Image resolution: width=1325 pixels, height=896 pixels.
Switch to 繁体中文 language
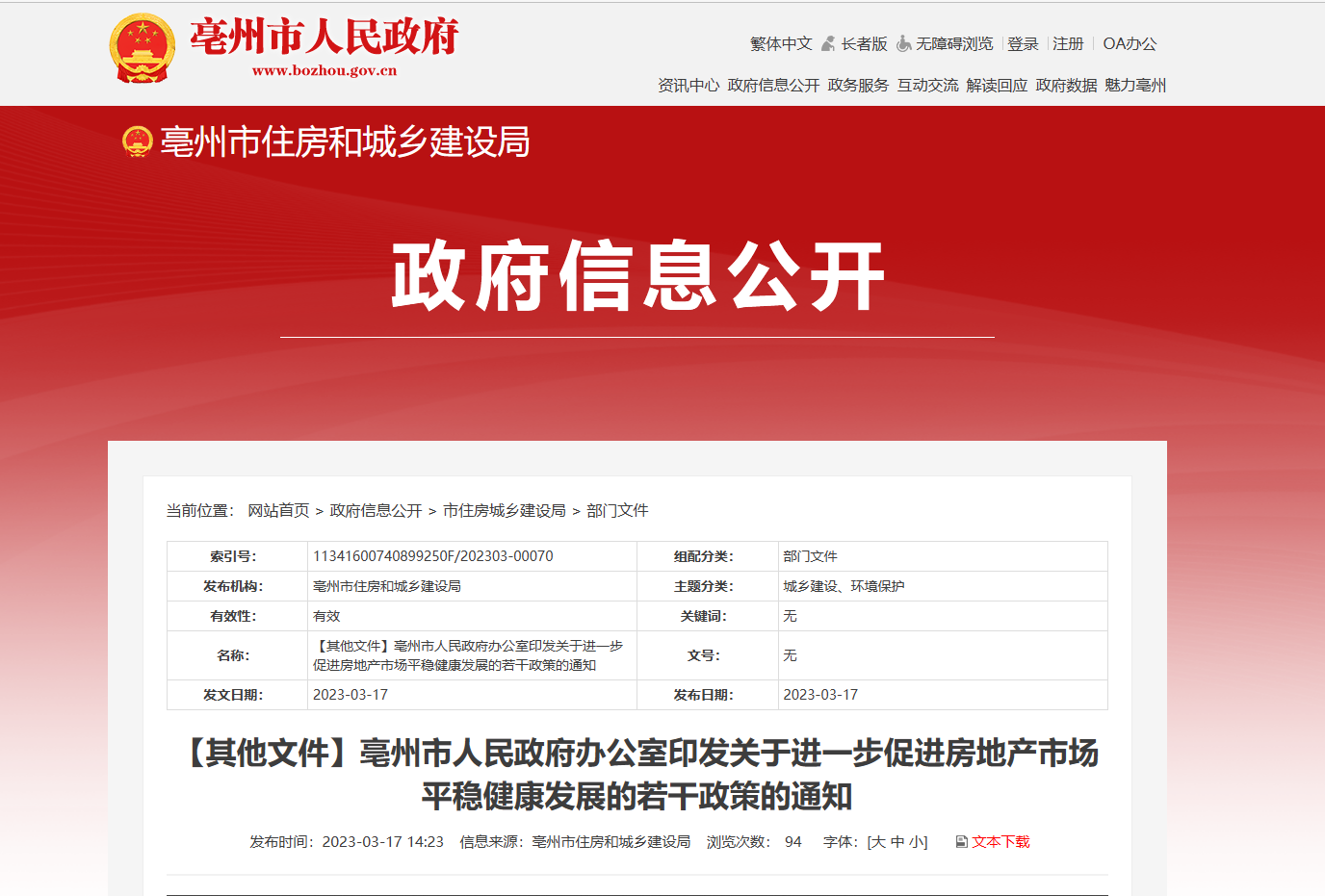tap(781, 43)
